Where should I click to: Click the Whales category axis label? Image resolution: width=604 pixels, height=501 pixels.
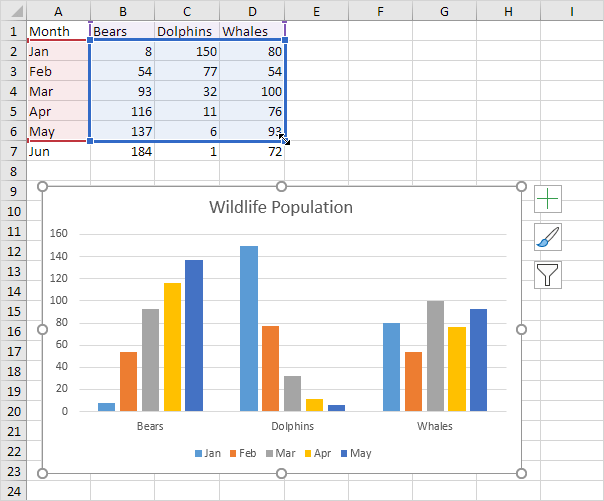click(433, 426)
